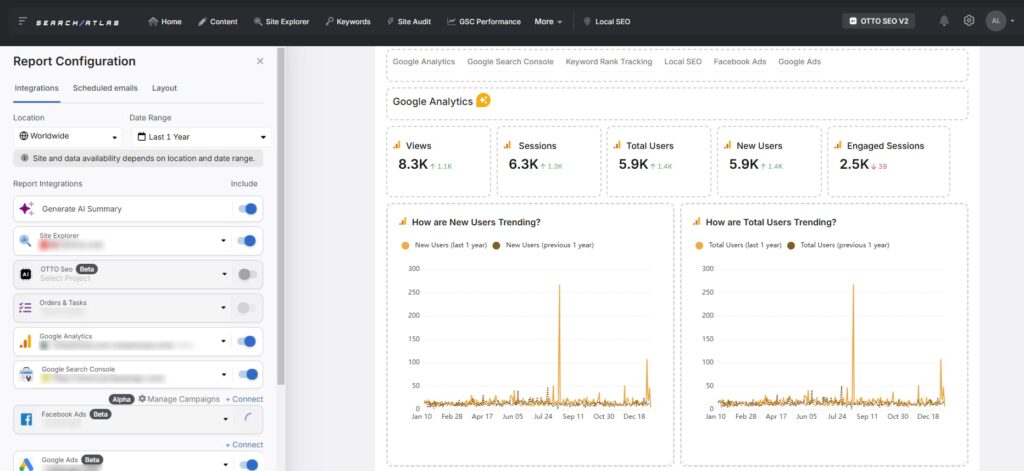Go to Home in top navigation

(x=165, y=22)
